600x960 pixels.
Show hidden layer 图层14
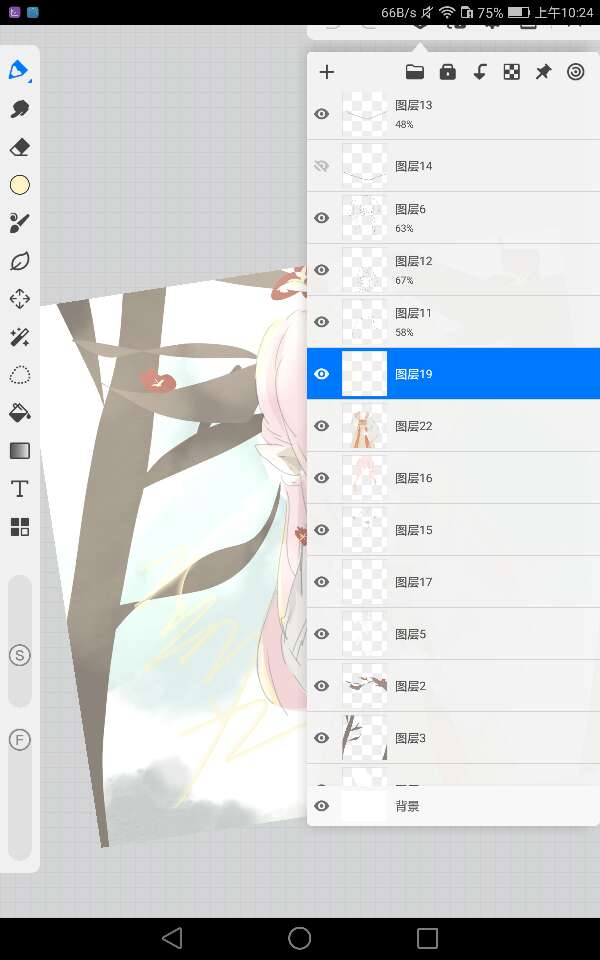tap(321, 166)
